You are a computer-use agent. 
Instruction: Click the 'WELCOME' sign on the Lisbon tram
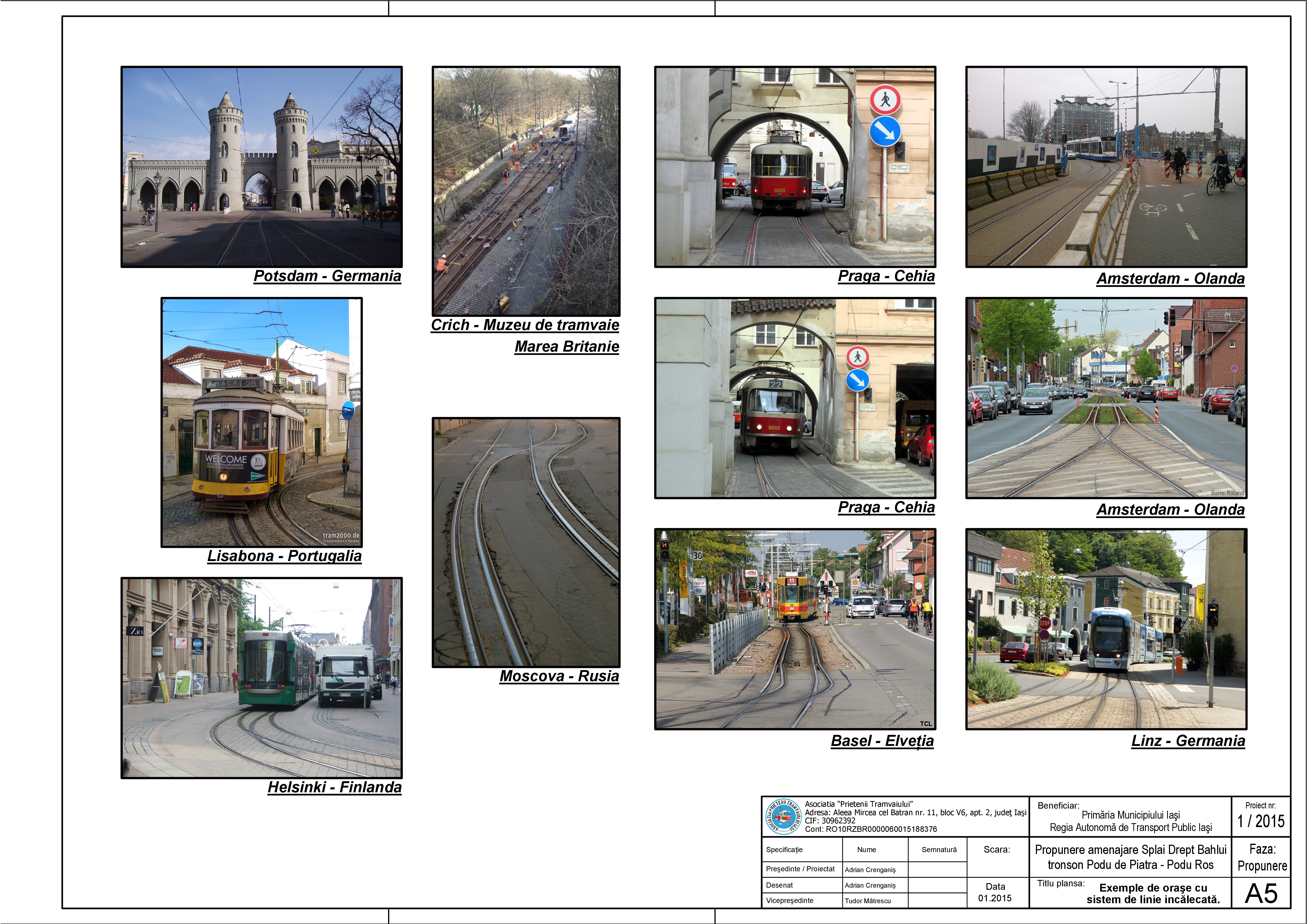(226, 459)
